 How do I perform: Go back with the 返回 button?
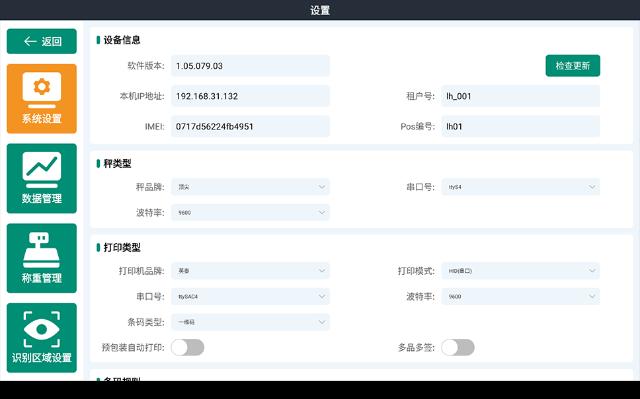42,41
